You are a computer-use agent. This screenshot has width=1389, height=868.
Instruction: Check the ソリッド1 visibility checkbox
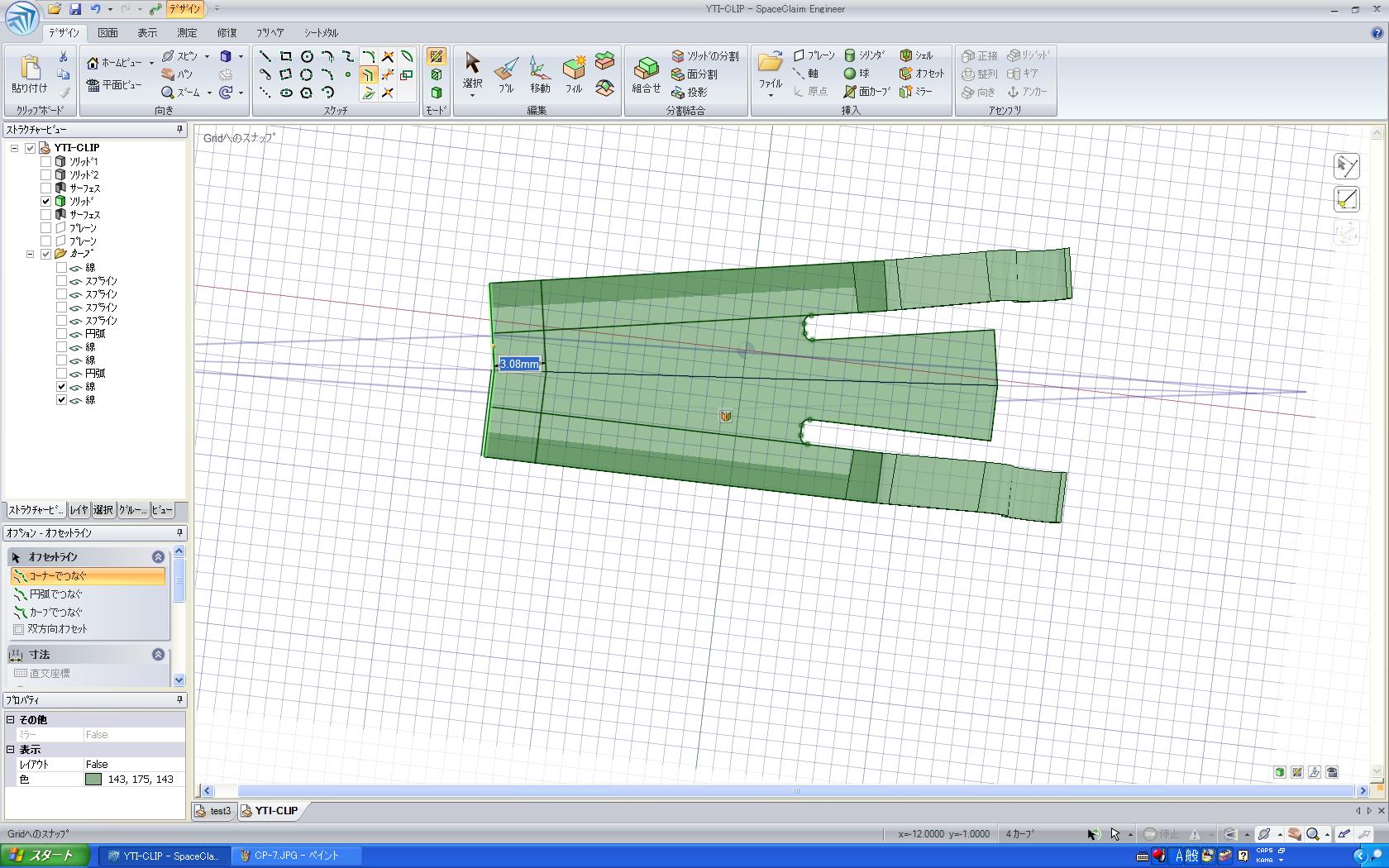[x=46, y=162]
